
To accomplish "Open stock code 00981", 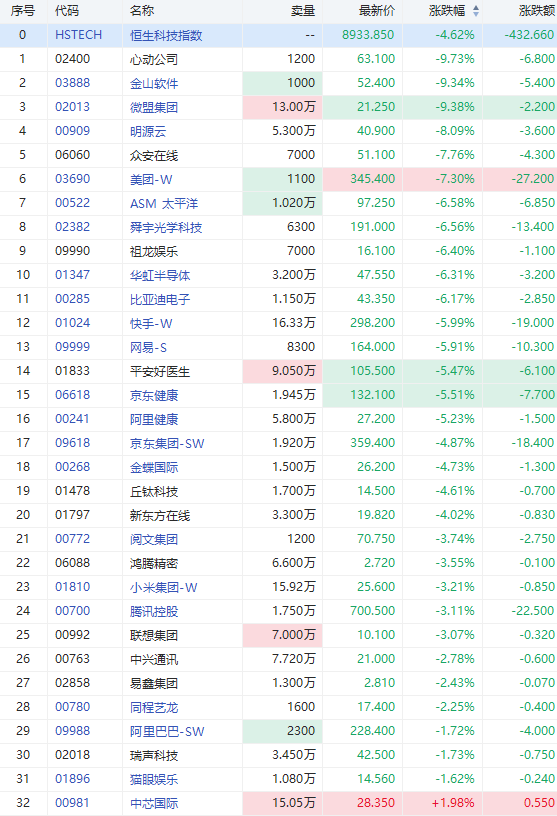I will point(72,802).
